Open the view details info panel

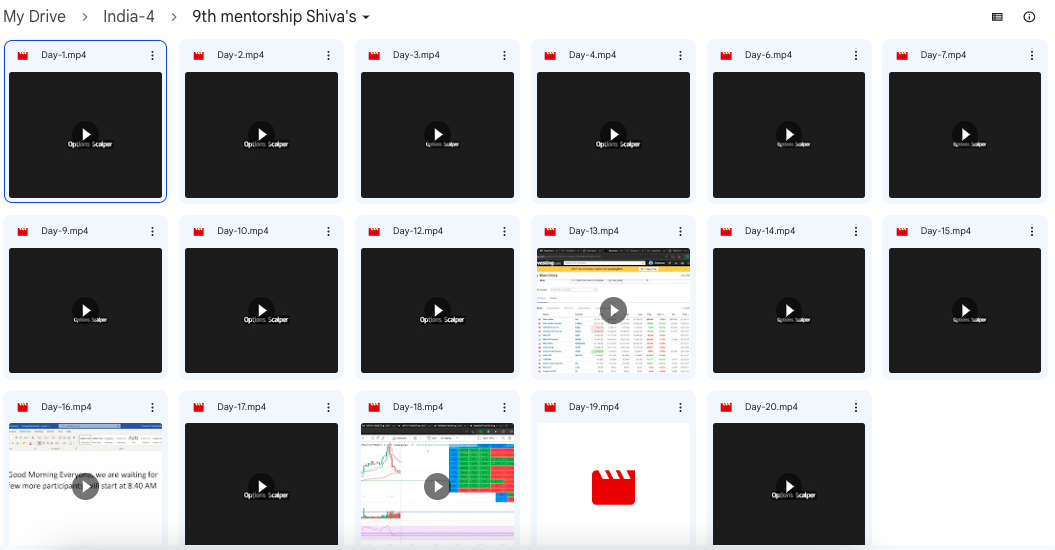tap(1029, 17)
